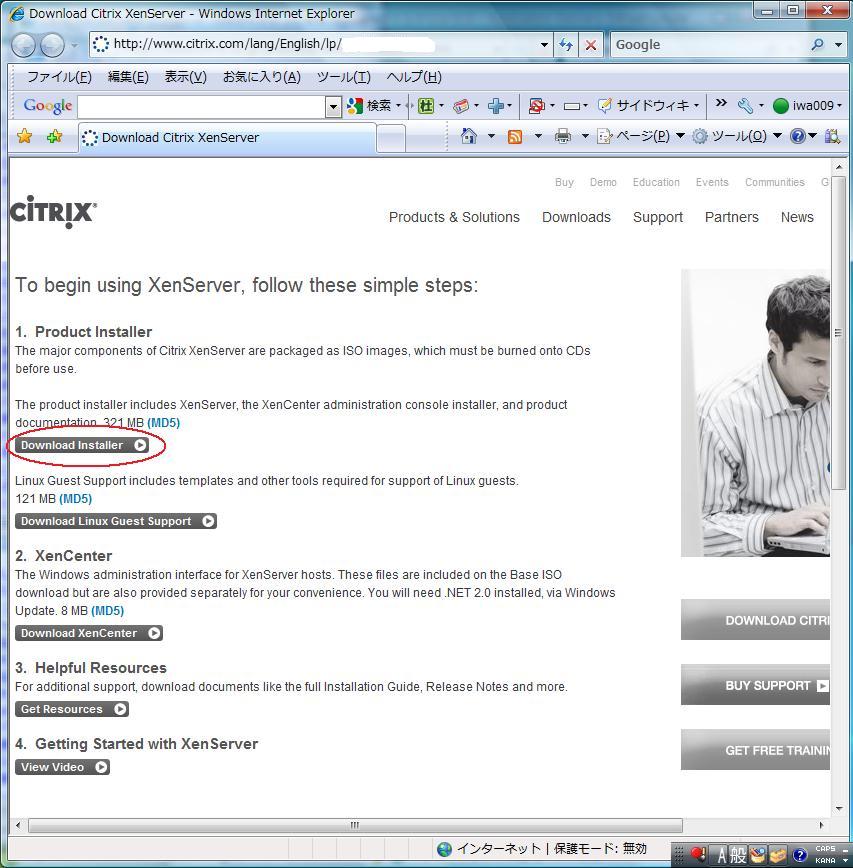
Task: Click the IME tool box icon
Action: click(778, 855)
